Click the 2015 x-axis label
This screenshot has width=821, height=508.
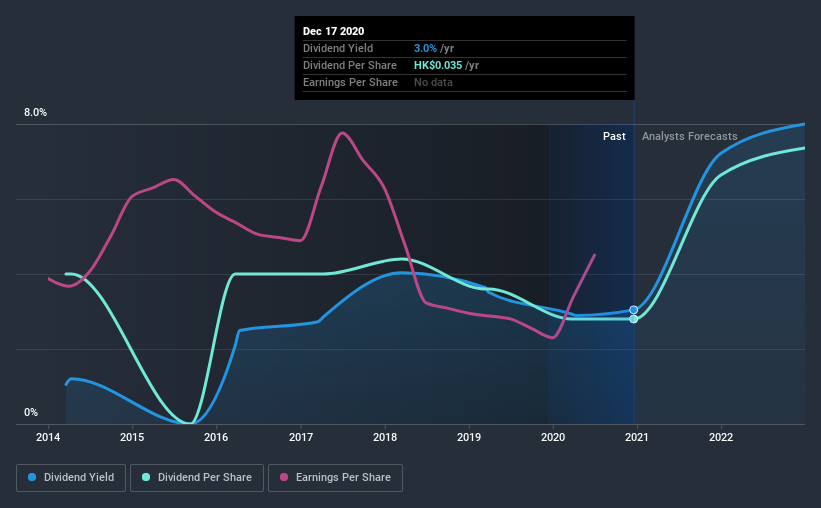pyautogui.click(x=132, y=437)
